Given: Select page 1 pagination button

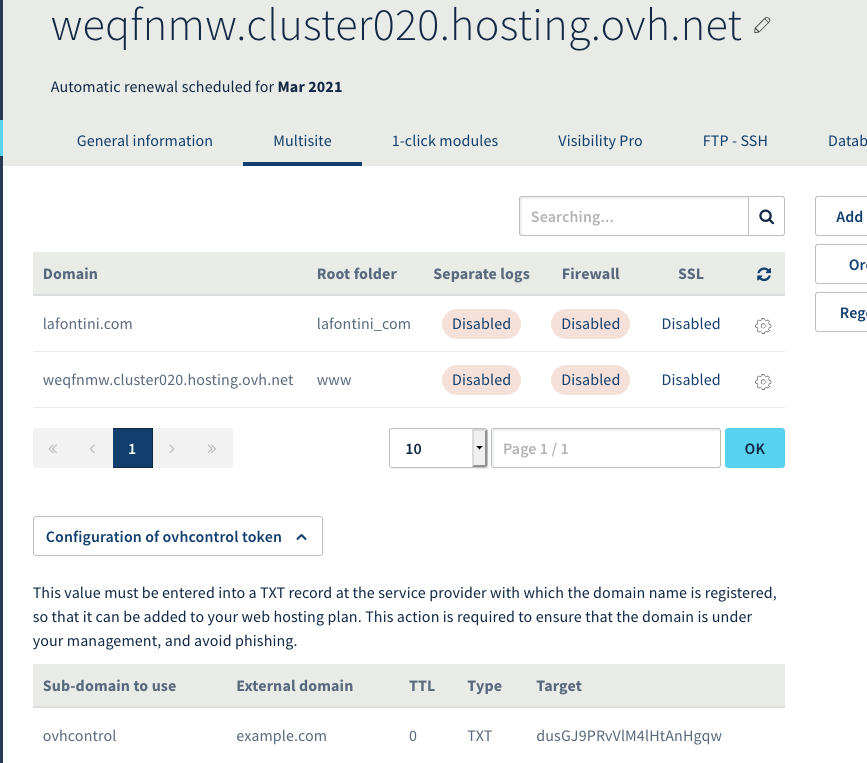Looking at the screenshot, I should (x=133, y=449).
